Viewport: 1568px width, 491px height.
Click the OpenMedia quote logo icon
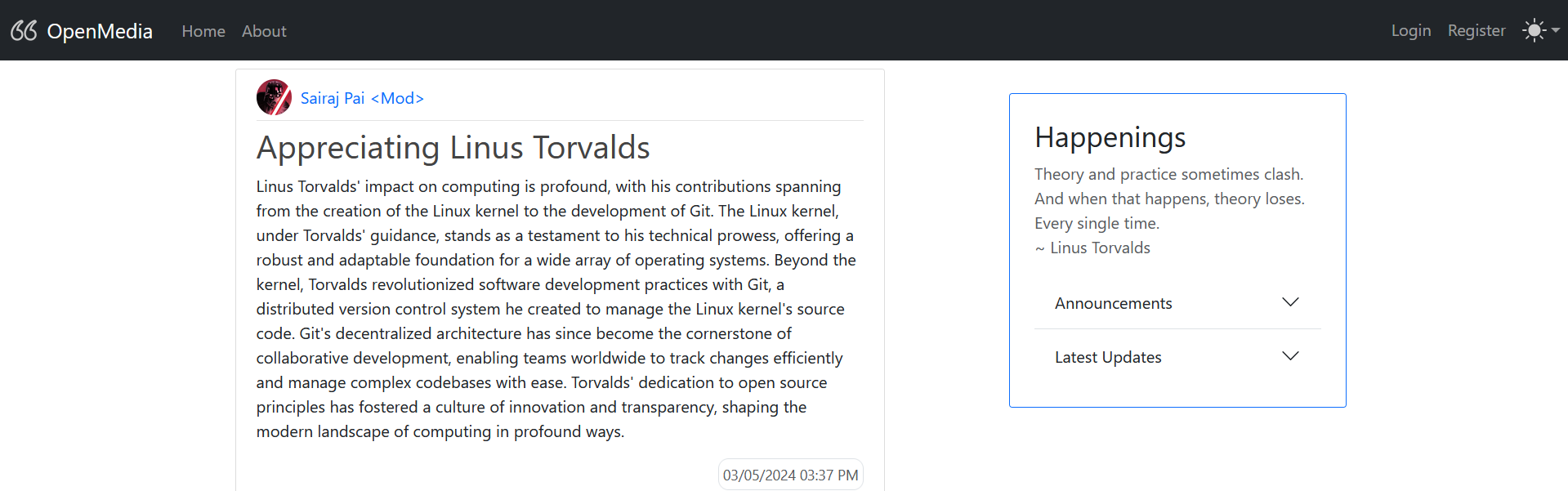(24, 31)
